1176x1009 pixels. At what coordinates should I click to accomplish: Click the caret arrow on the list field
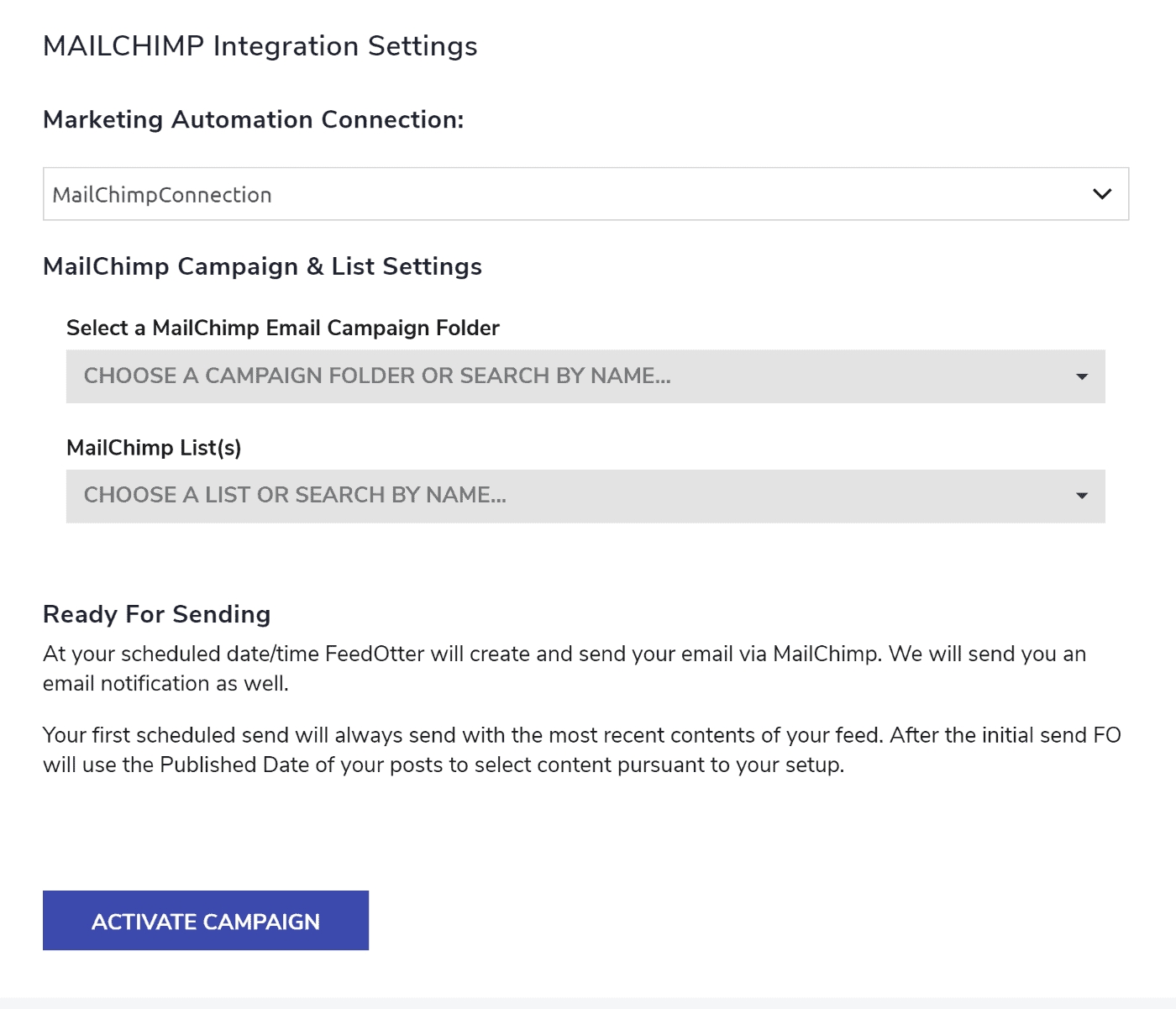1082,496
